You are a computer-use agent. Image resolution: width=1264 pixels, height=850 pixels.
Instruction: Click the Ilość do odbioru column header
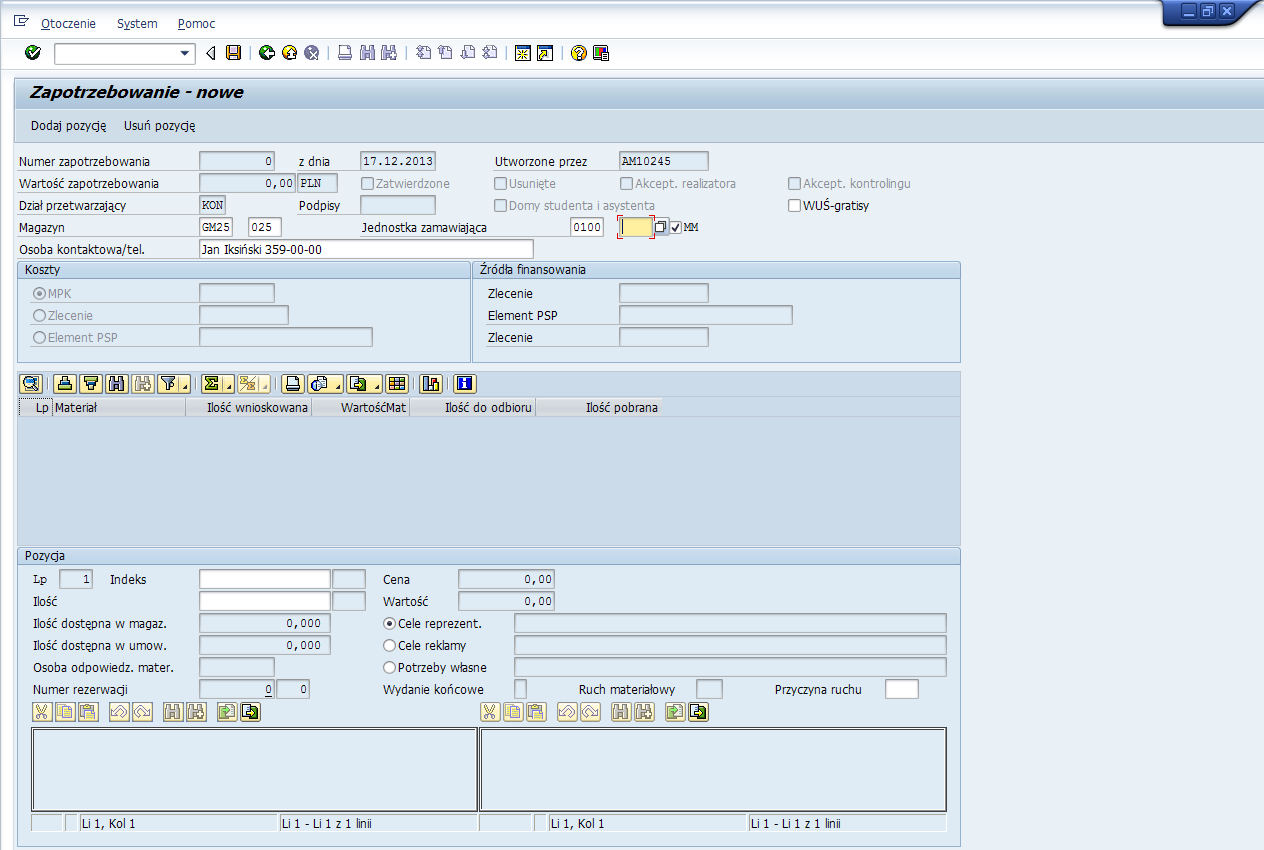(x=473, y=408)
